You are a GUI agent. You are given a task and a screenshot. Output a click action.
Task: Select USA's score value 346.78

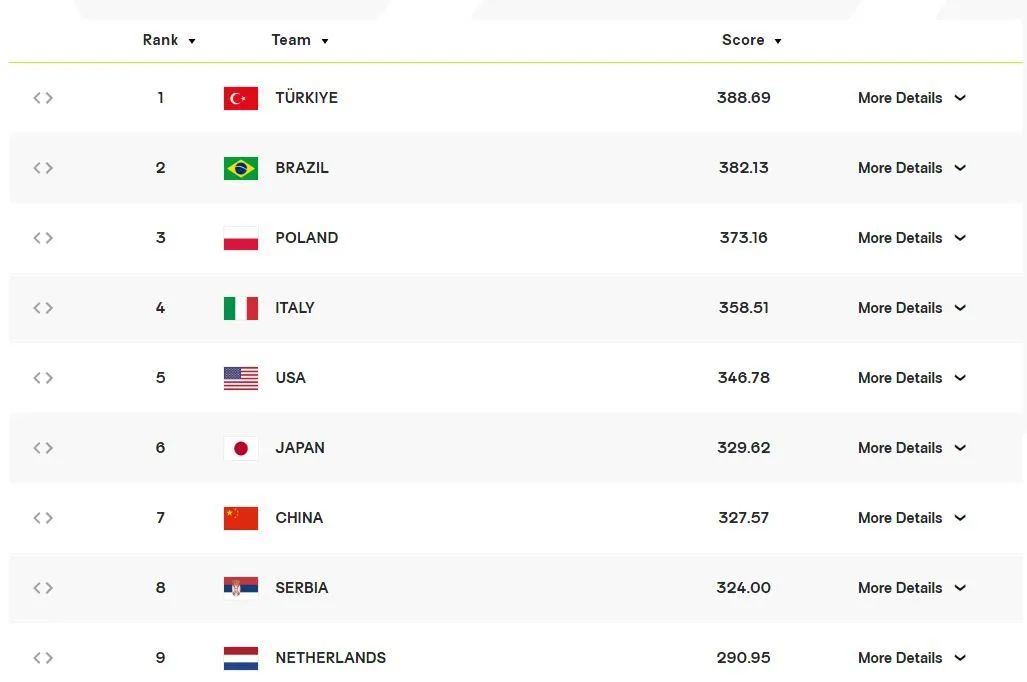click(x=743, y=378)
